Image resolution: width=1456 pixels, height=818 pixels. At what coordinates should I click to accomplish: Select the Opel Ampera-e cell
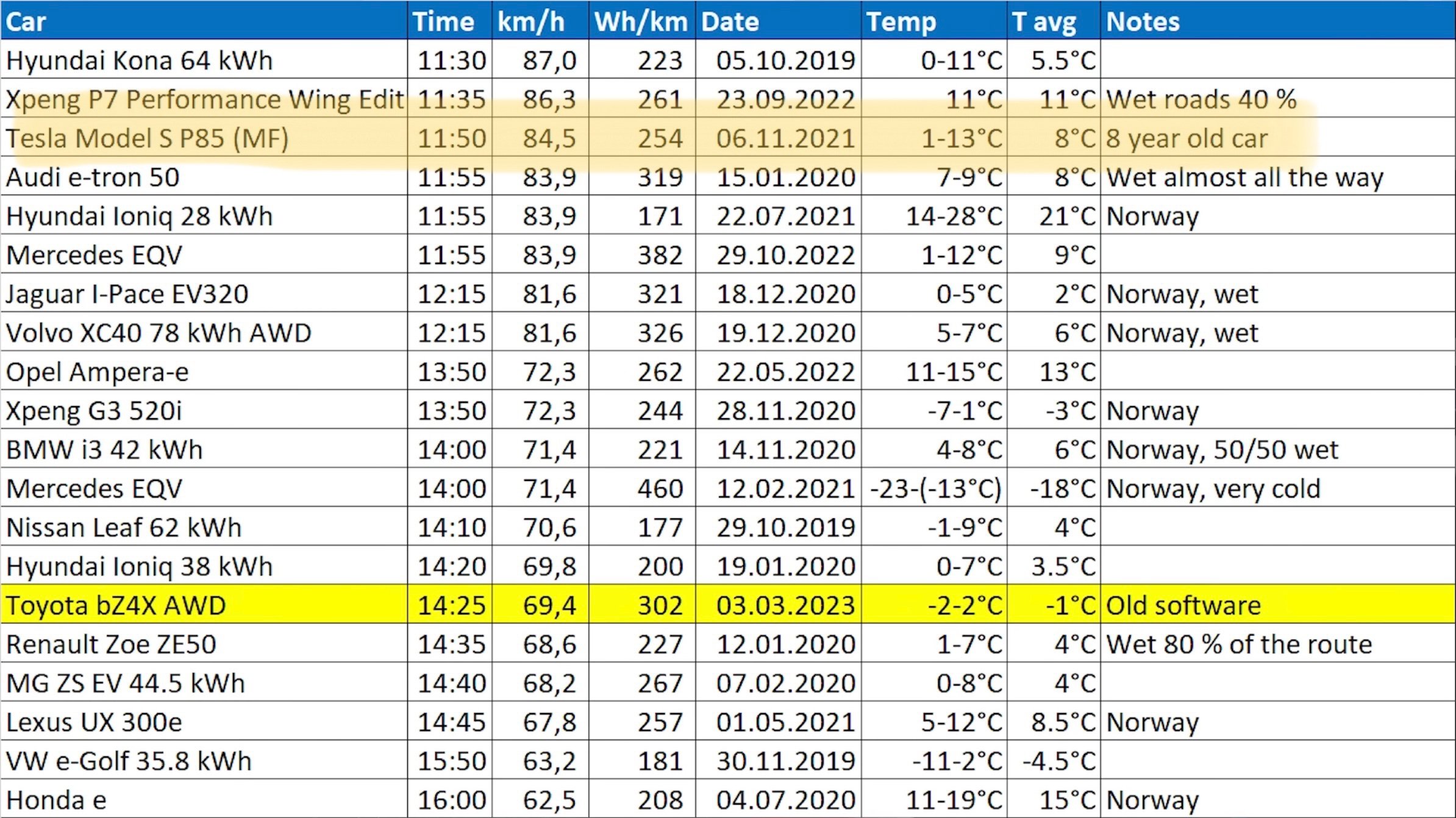click(204, 371)
